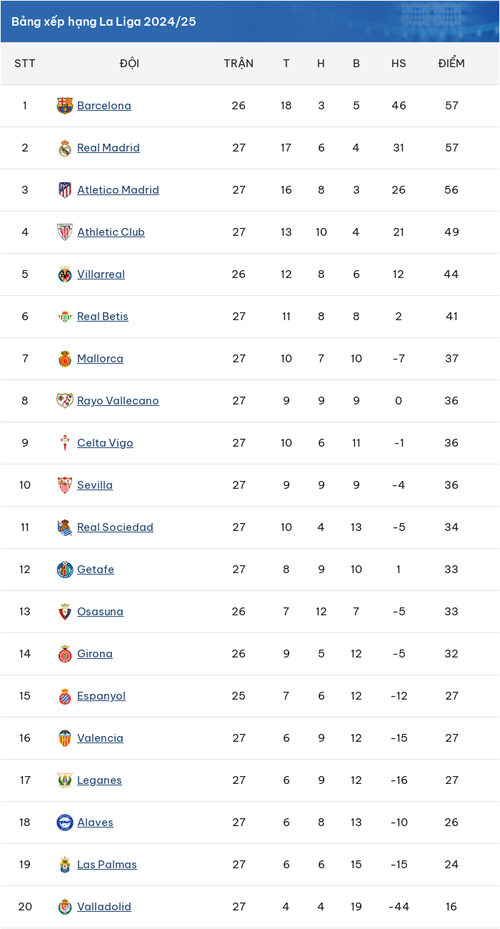Click the Real Betis crest icon
The height and width of the screenshot is (929, 500).
(65, 316)
